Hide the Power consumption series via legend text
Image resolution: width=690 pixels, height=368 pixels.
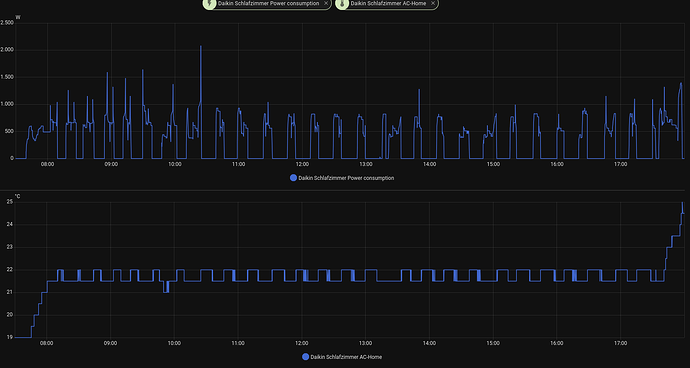click(346, 178)
